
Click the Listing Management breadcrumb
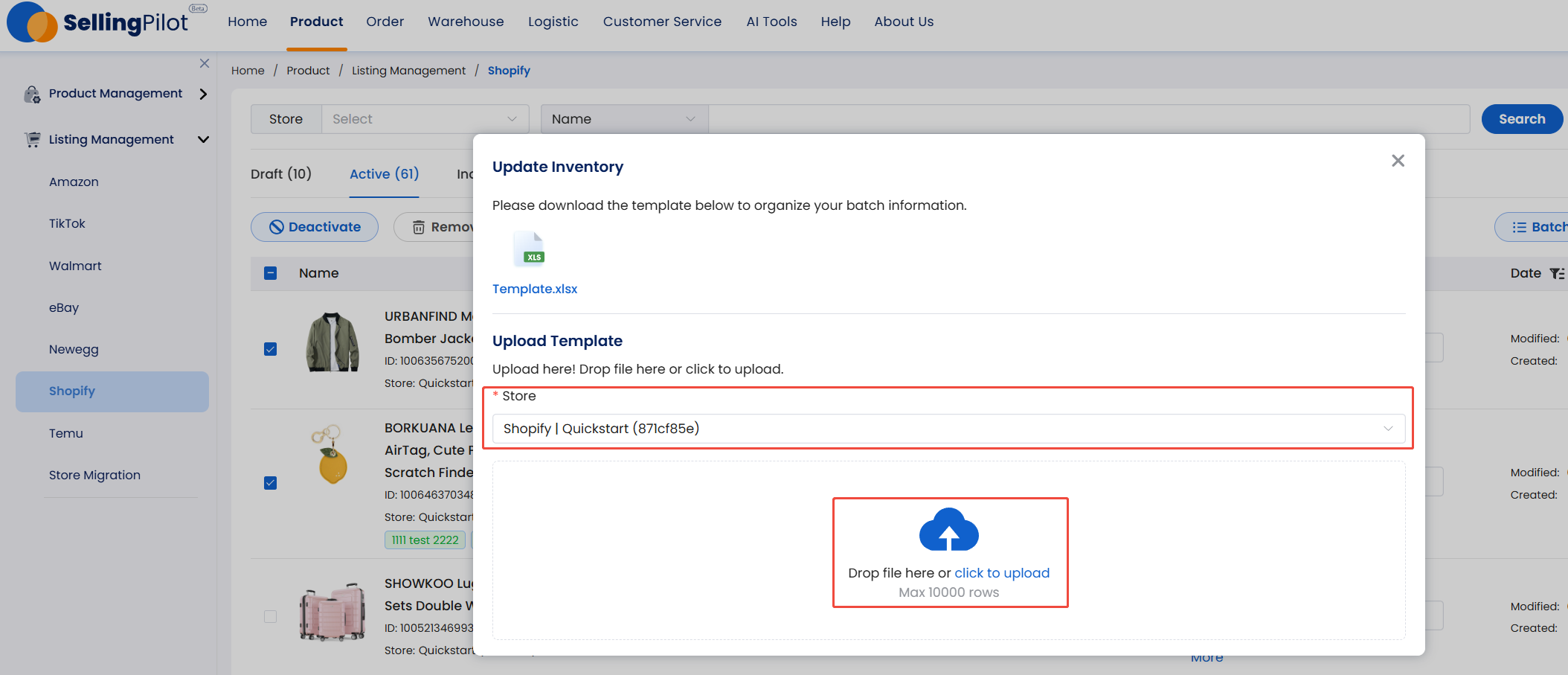pyautogui.click(x=408, y=71)
